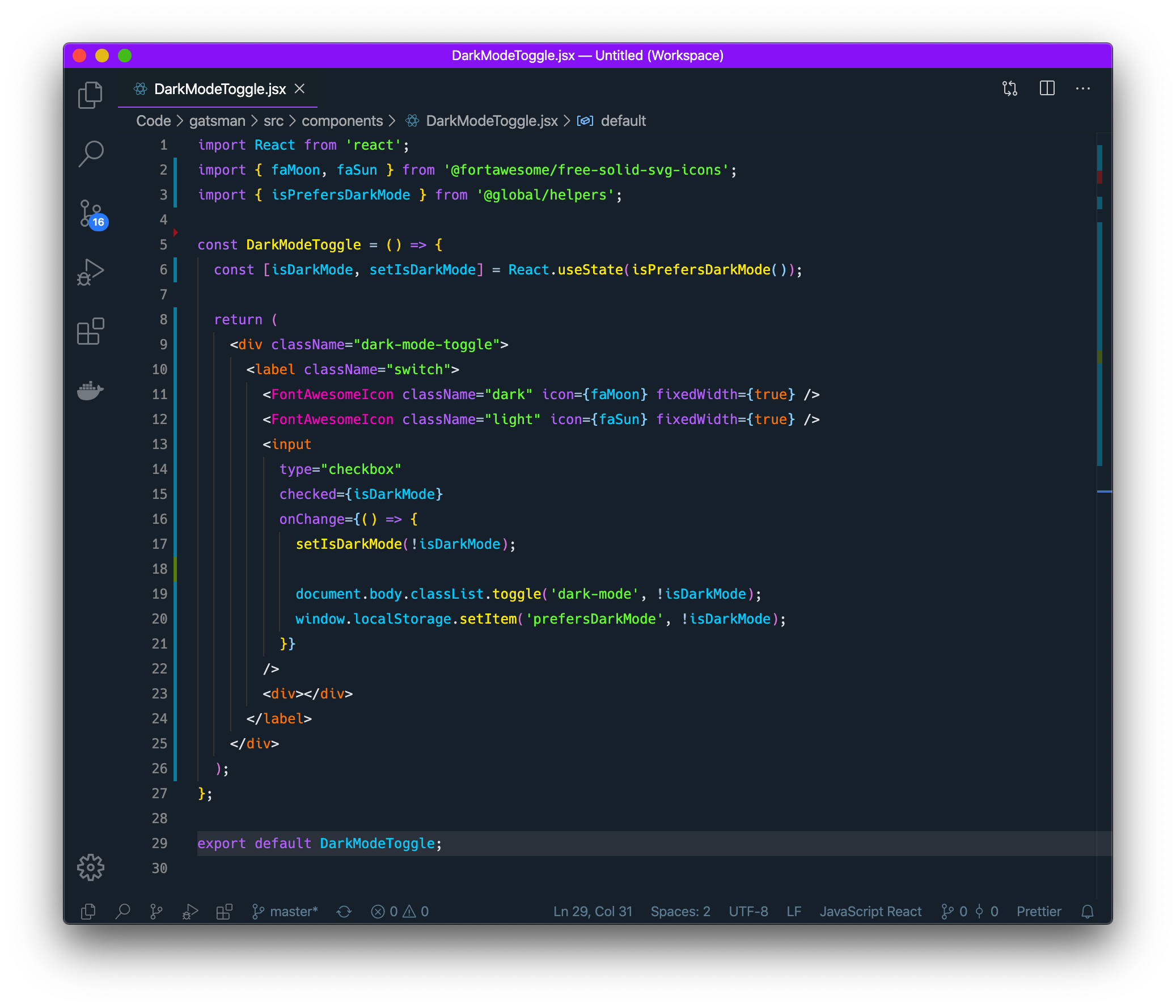Click the Explorer icon in sidebar
The width and height of the screenshot is (1176, 1008).
click(x=91, y=95)
